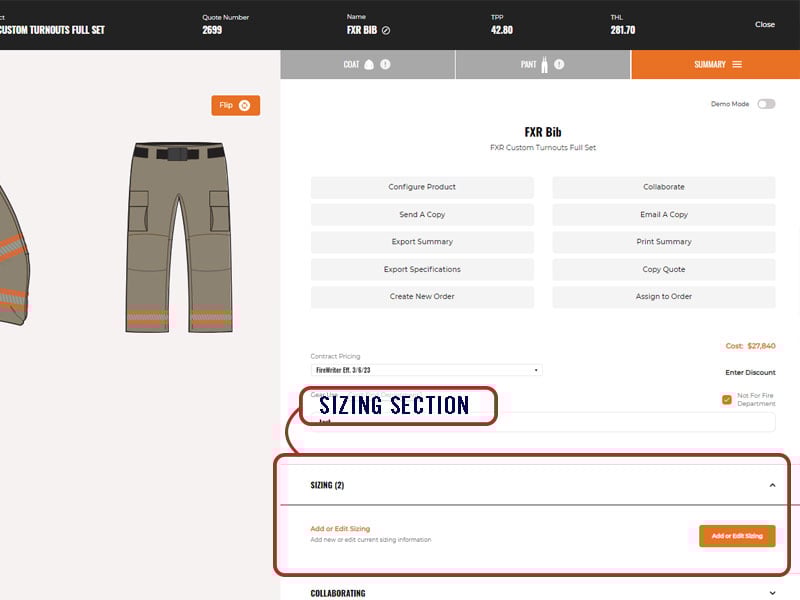This screenshot has width=800, height=600.
Task: Select the pant icon on the Pant tab
Action: pyautogui.click(x=543, y=62)
